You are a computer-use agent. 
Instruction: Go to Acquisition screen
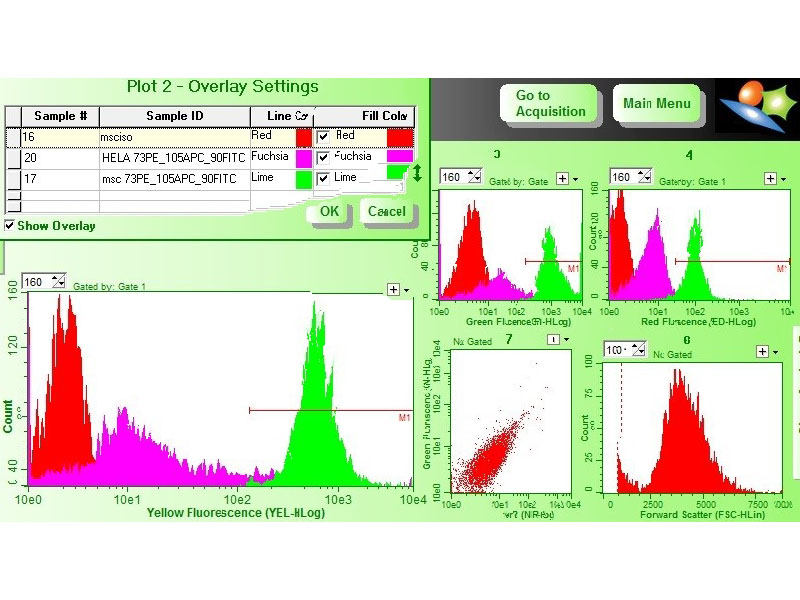coord(550,104)
